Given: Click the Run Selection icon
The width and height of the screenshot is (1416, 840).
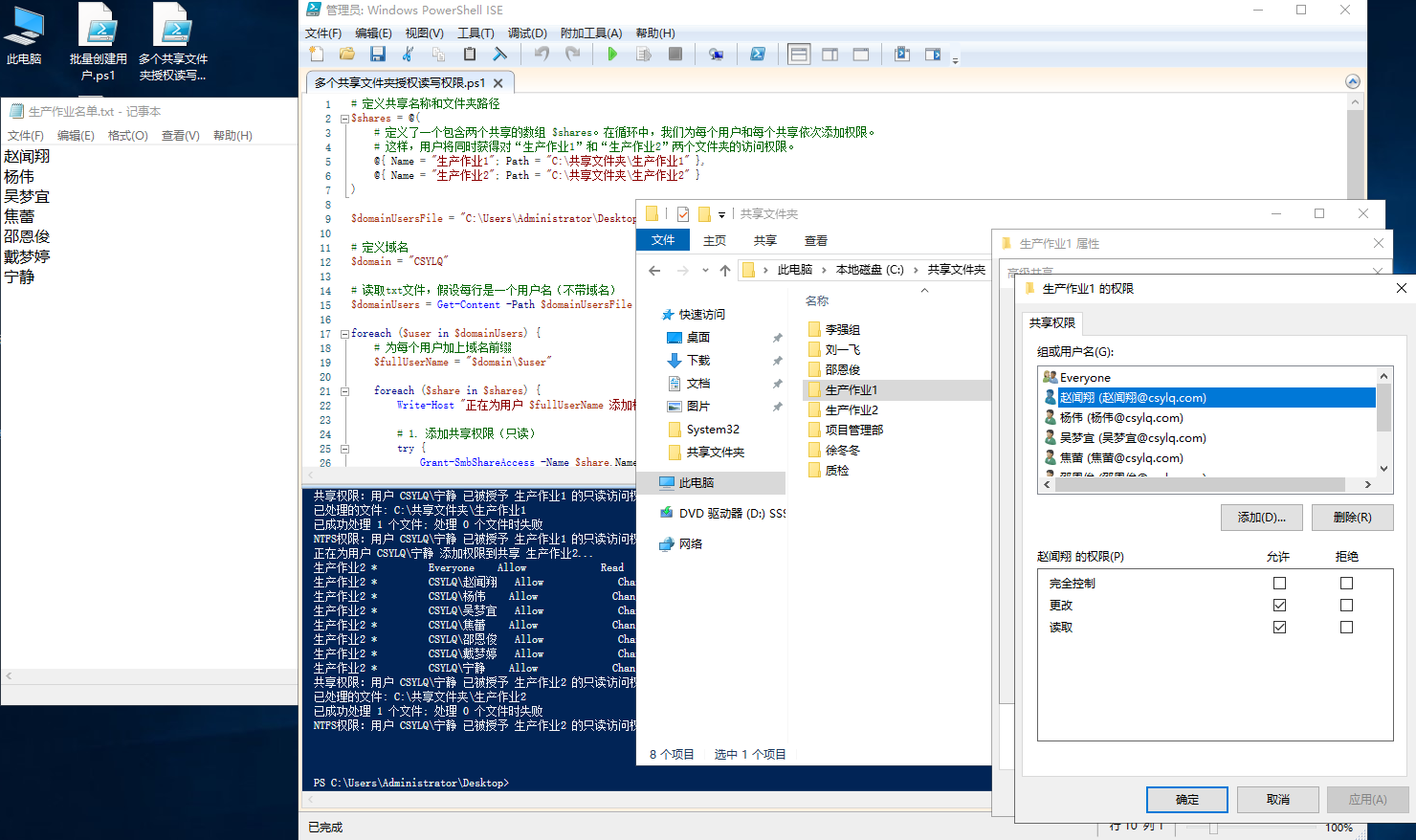Looking at the screenshot, I should click(x=644, y=55).
